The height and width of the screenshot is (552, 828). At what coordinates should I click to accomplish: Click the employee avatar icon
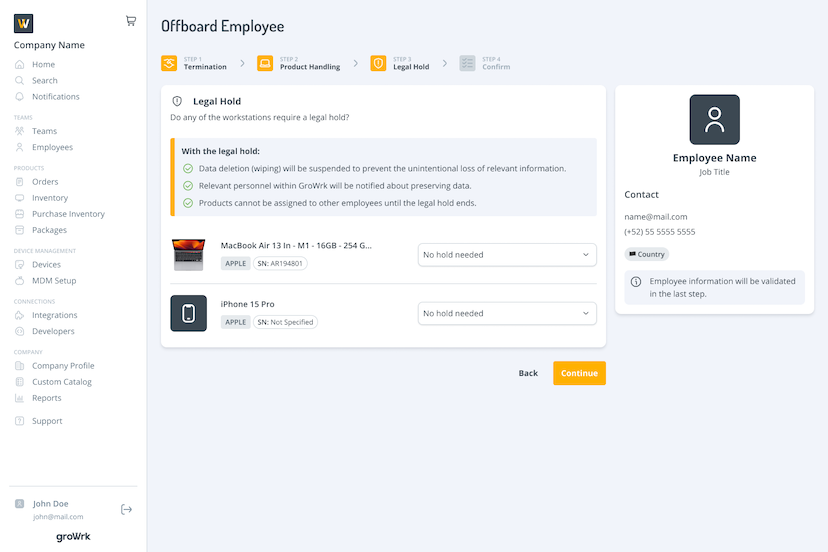click(714, 120)
